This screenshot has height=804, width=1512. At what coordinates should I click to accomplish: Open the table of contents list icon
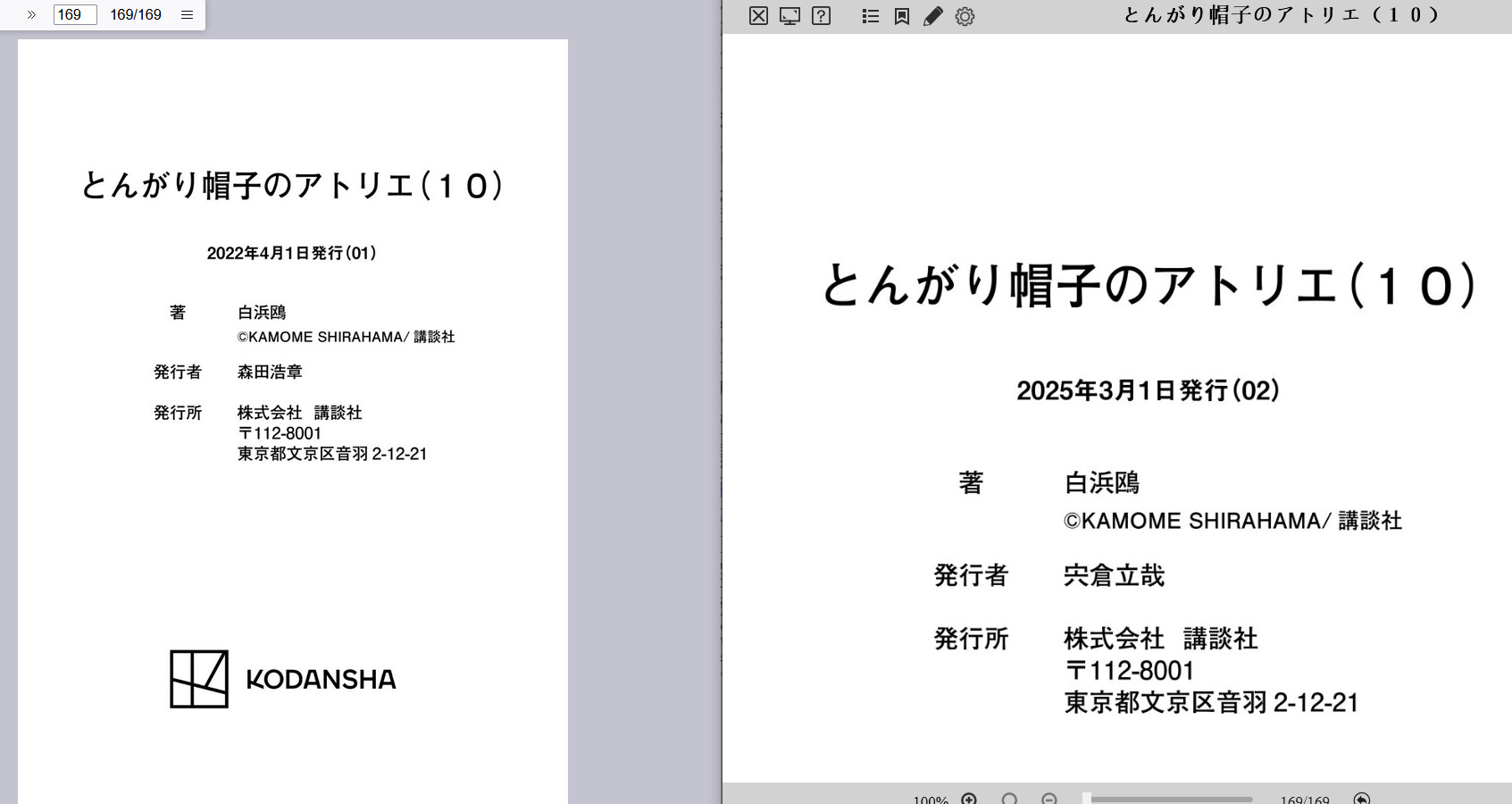(x=871, y=16)
